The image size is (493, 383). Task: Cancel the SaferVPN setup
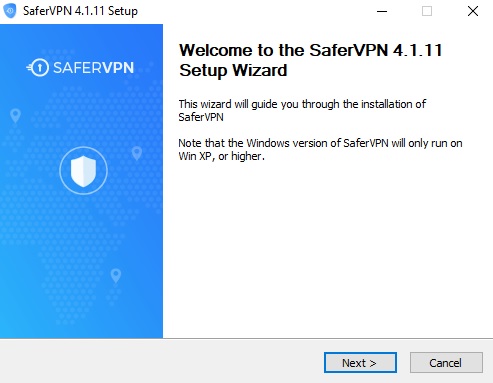pyautogui.click(x=446, y=362)
